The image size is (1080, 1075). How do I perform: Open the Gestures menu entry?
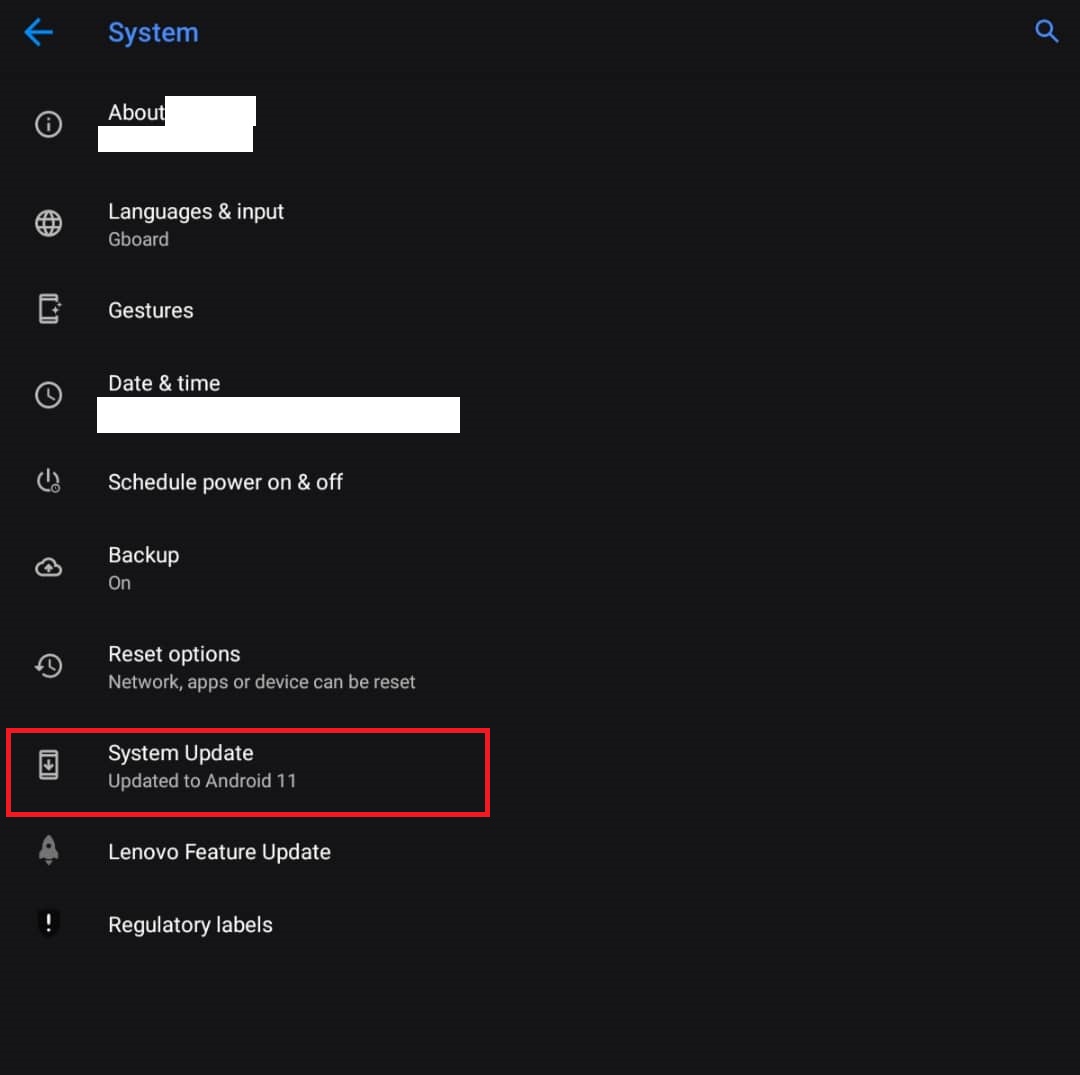151,310
